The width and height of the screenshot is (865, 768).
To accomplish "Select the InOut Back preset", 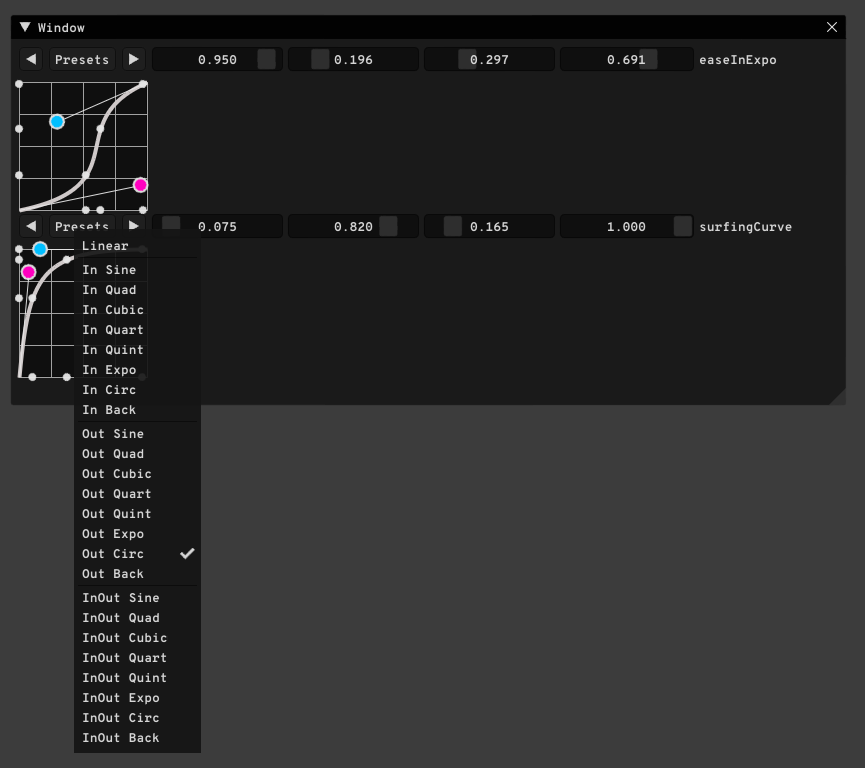I will tap(137, 738).
